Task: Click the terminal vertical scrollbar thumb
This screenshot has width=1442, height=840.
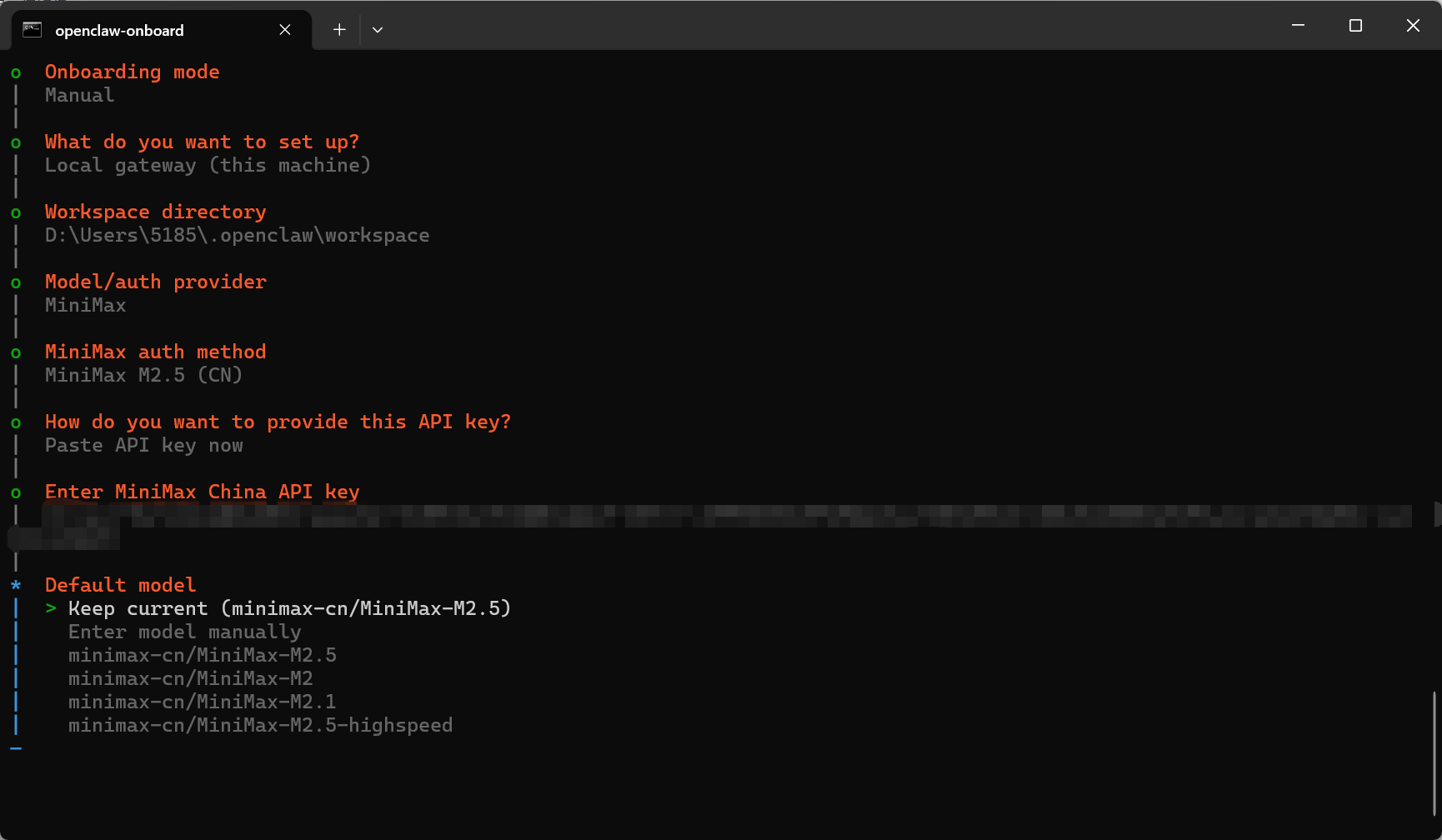Action: (1434, 753)
